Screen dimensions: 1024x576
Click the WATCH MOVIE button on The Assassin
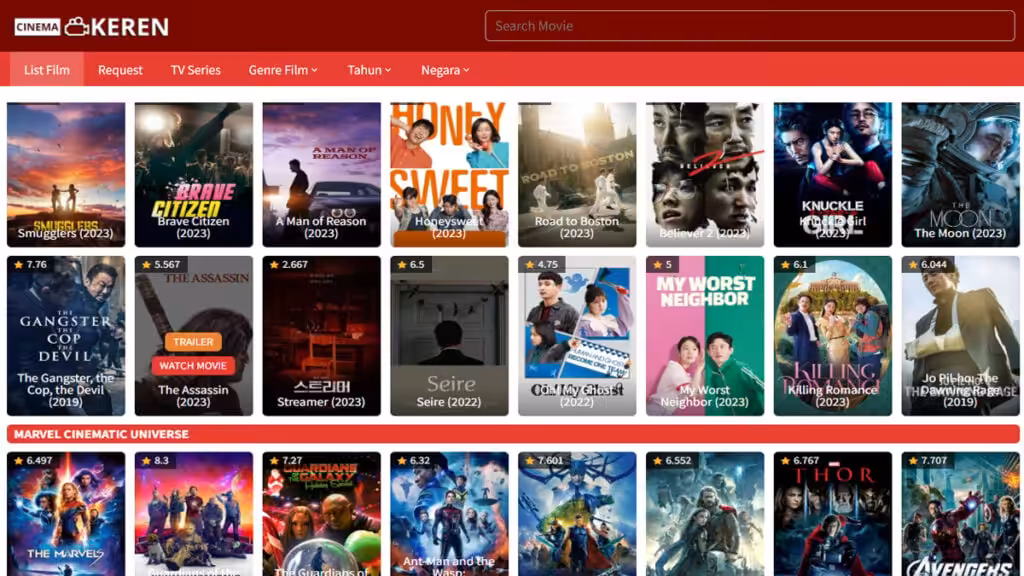click(192, 366)
